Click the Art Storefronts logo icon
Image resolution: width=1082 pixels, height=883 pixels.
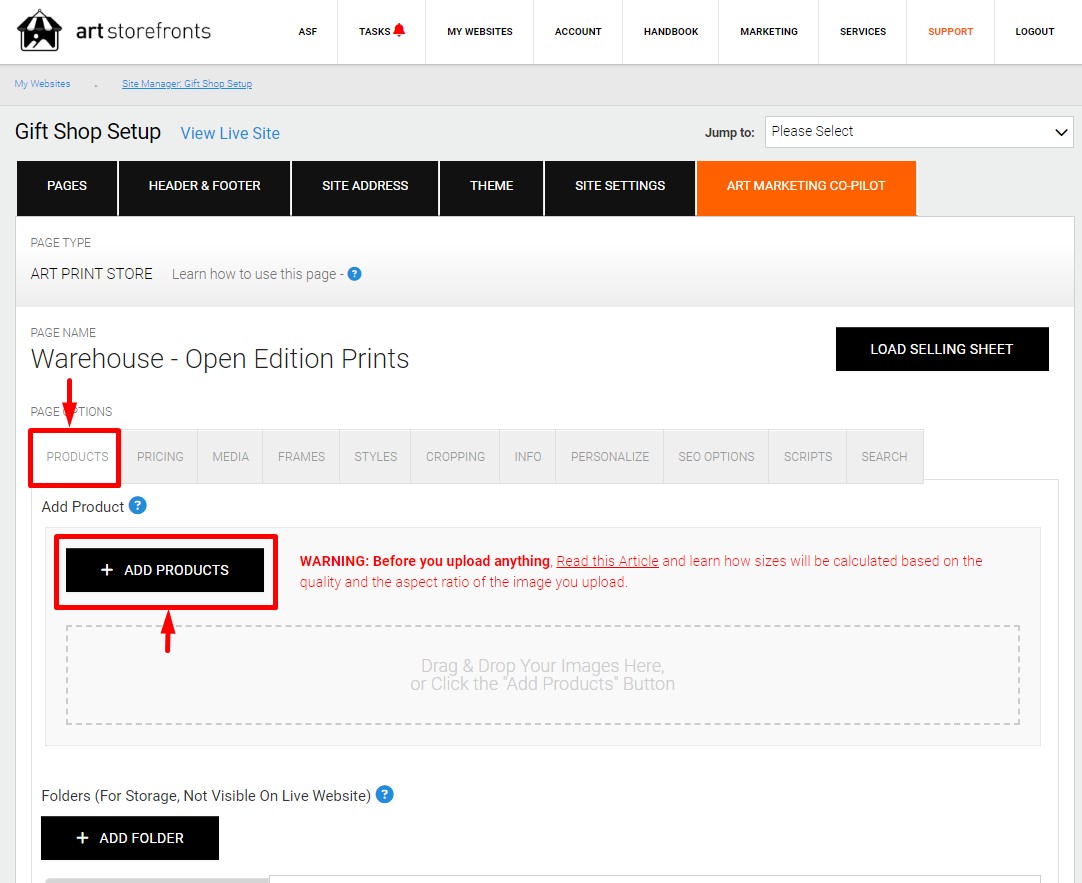coord(39,30)
